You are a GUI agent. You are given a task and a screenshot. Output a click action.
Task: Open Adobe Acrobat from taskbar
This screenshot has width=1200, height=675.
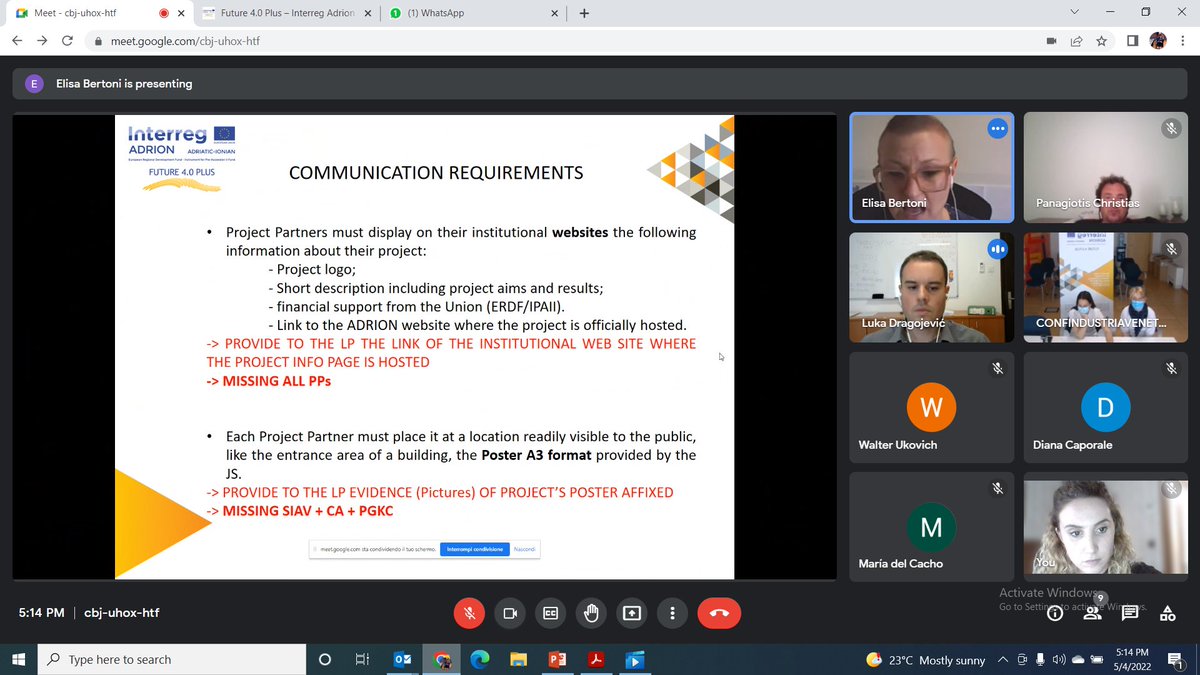(595, 659)
